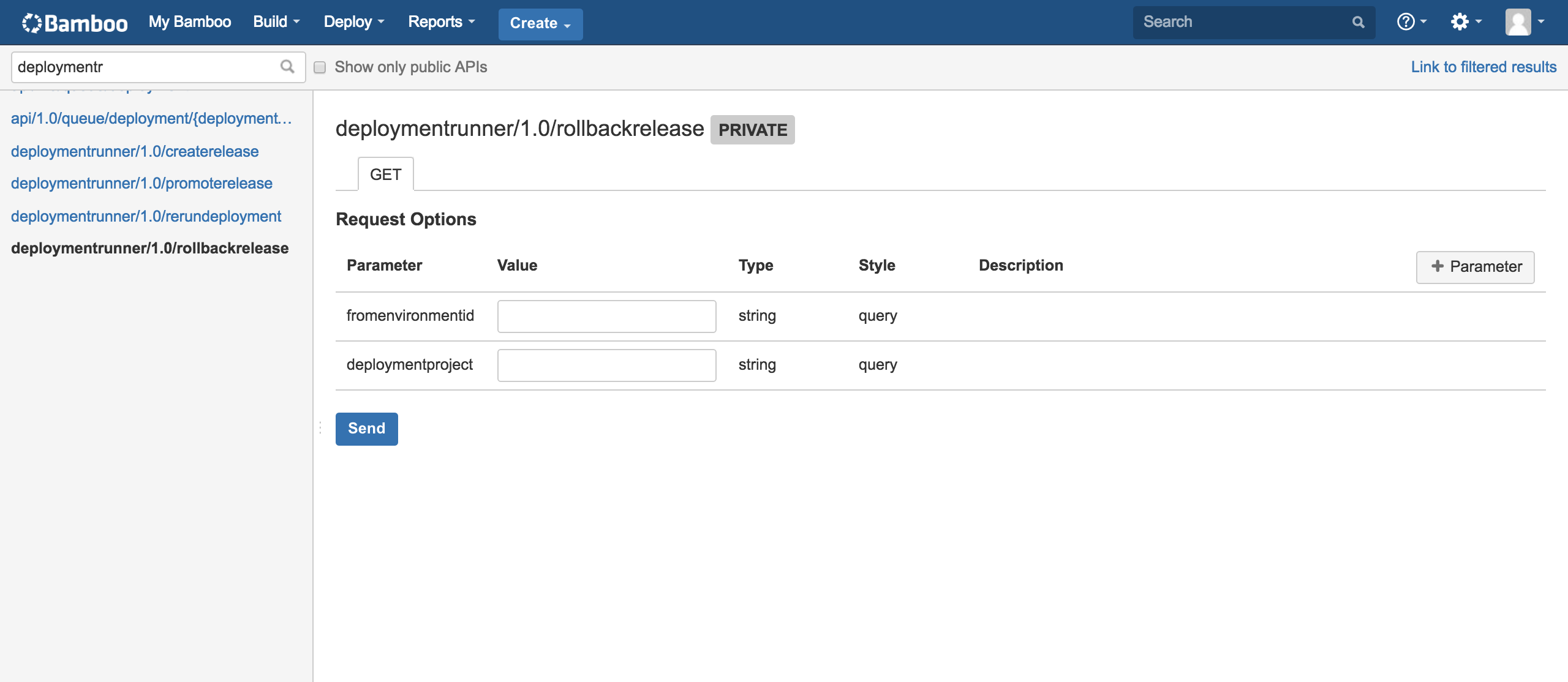The width and height of the screenshot is (1568, 682).
Task: Expand the Build dropdown menu
Action: [276, 22]
